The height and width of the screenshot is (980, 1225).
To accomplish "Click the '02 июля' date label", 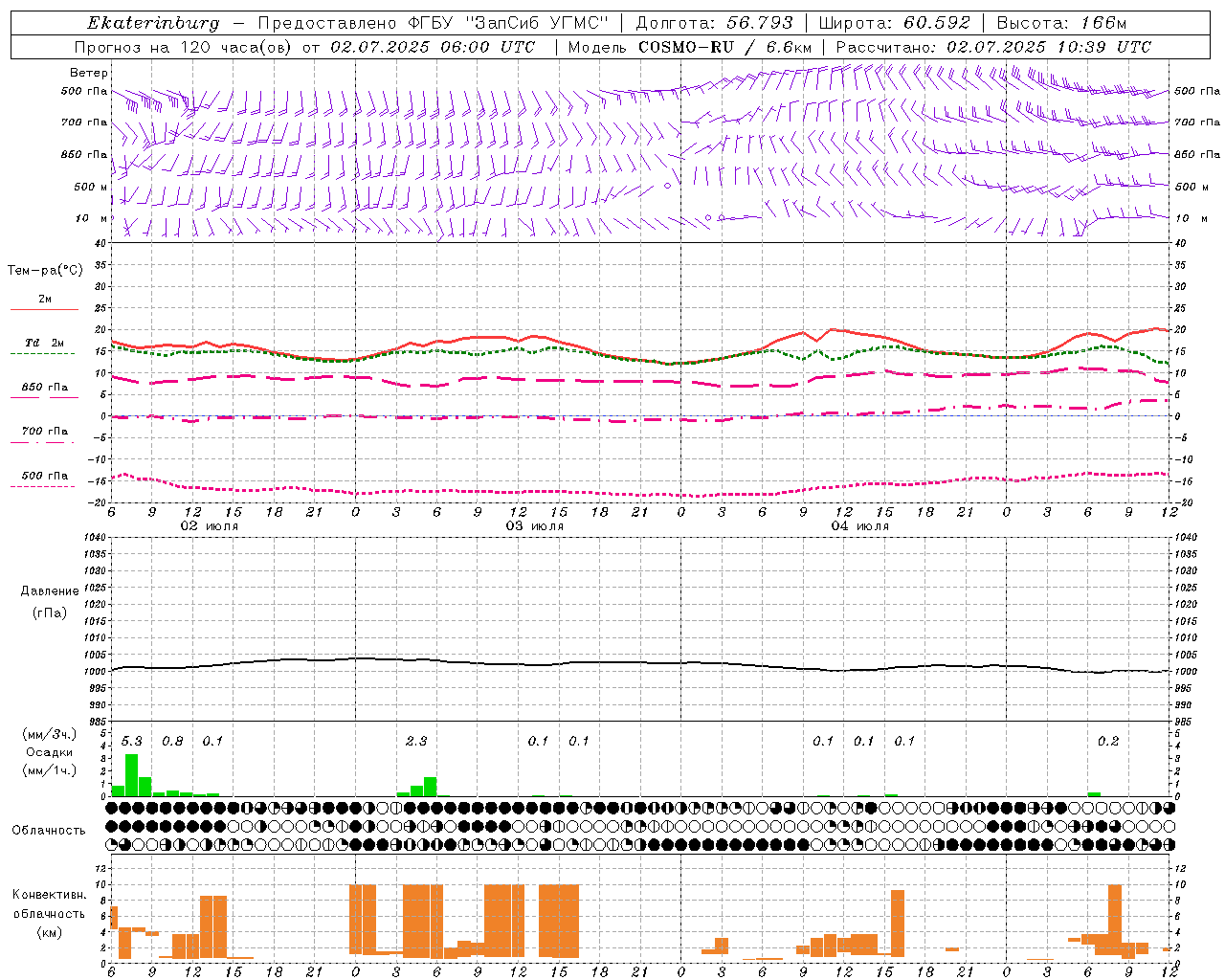I will coord(210,526).
